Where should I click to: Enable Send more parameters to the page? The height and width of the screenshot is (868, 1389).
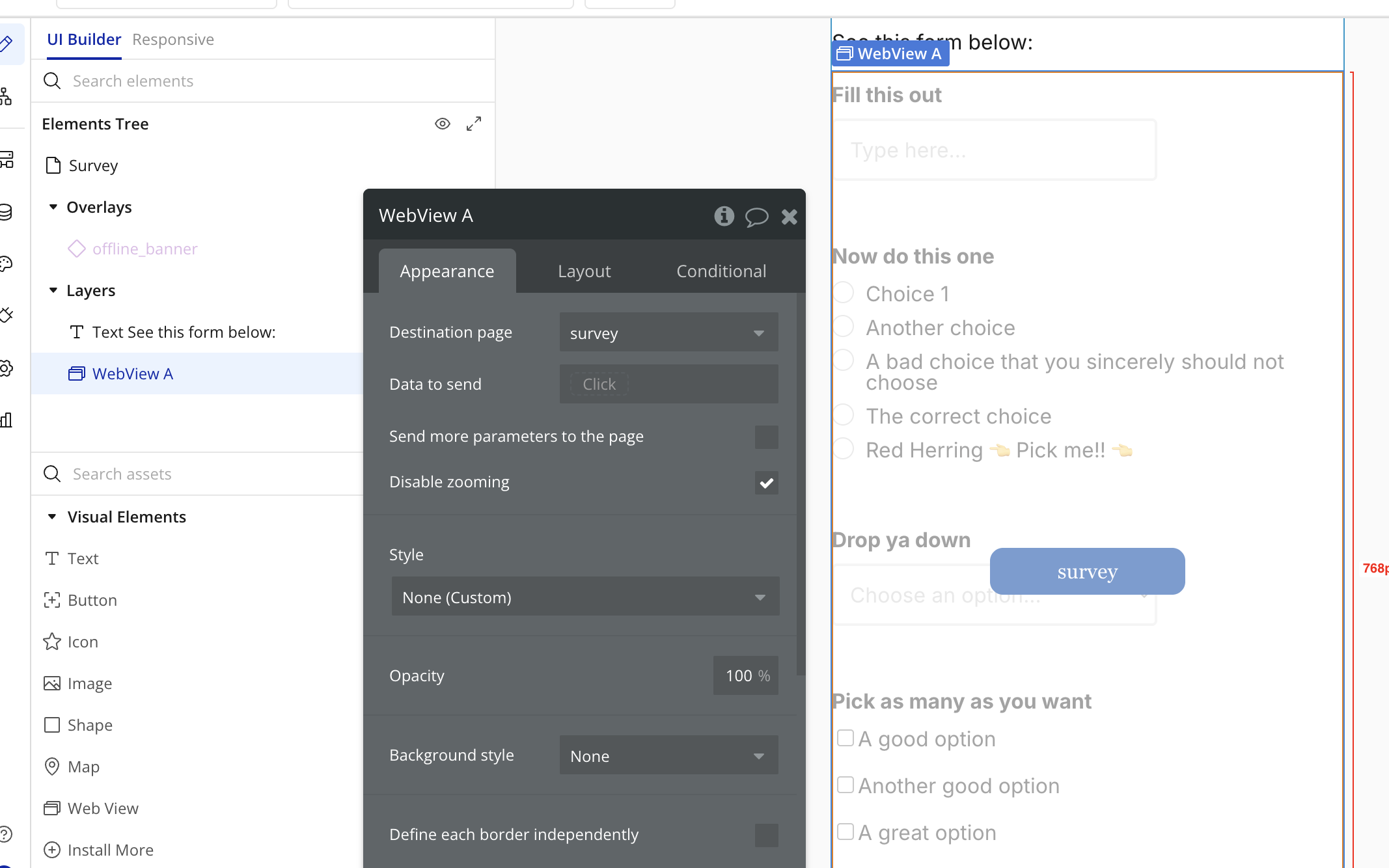(x=767, y=437)
